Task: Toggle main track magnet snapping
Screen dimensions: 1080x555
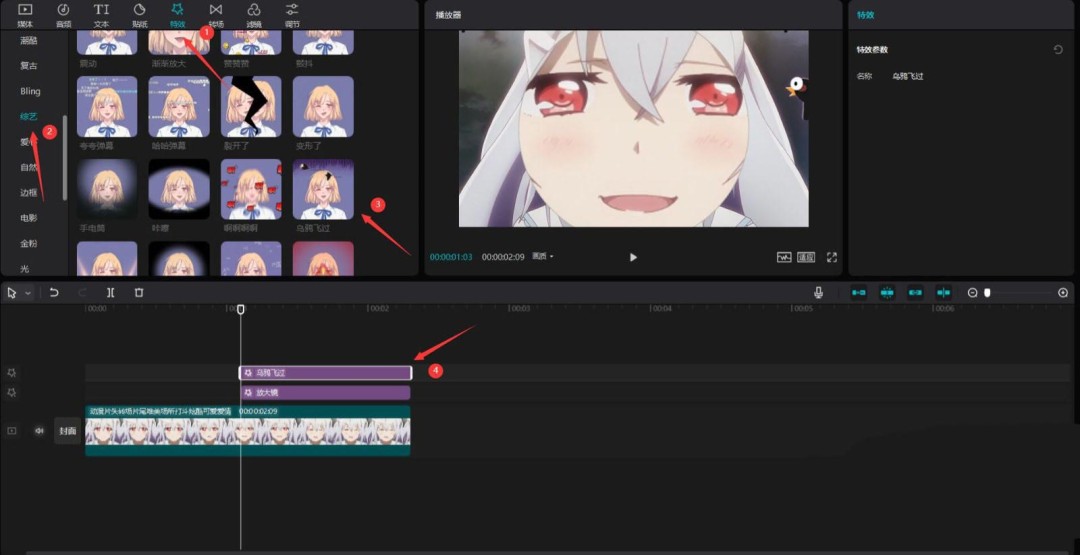Action: (x=859, y=293)
